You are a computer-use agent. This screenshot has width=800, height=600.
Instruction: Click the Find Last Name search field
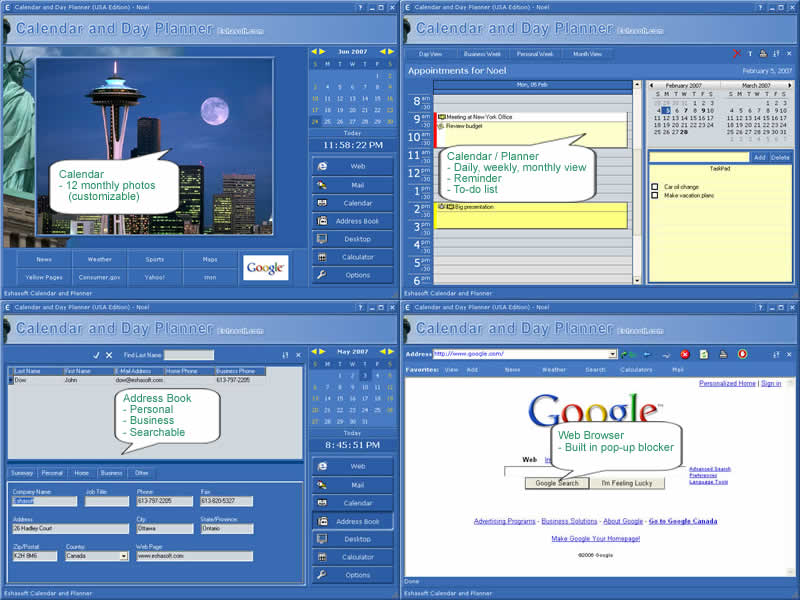coord(189,354)
